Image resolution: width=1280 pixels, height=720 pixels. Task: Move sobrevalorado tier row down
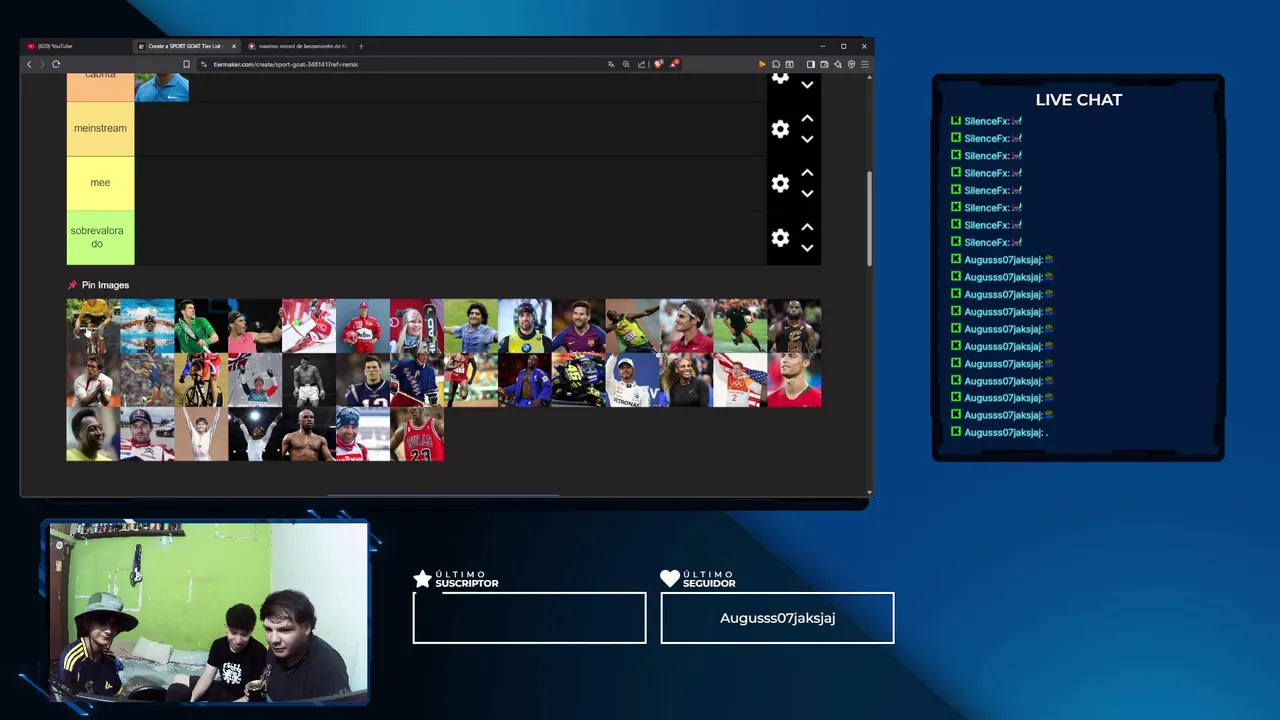click(x=807, y=248)
